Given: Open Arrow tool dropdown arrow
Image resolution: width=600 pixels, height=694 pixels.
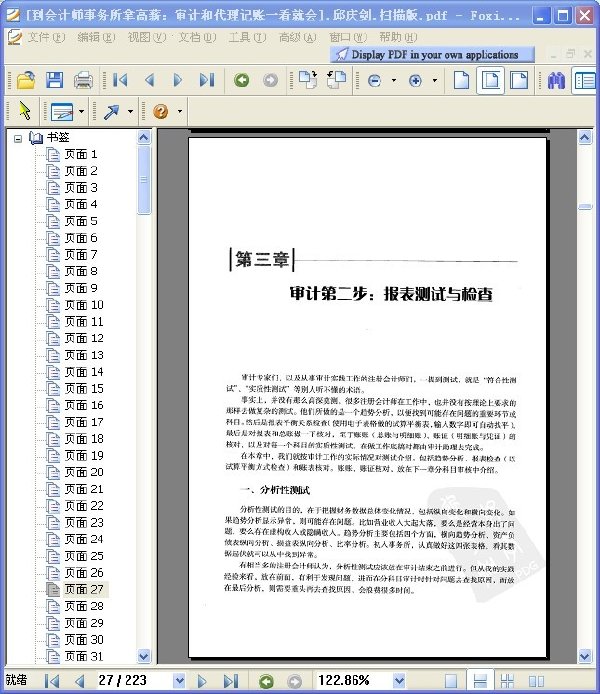Looking at the screenshot, I should click(x=131, y=111).
